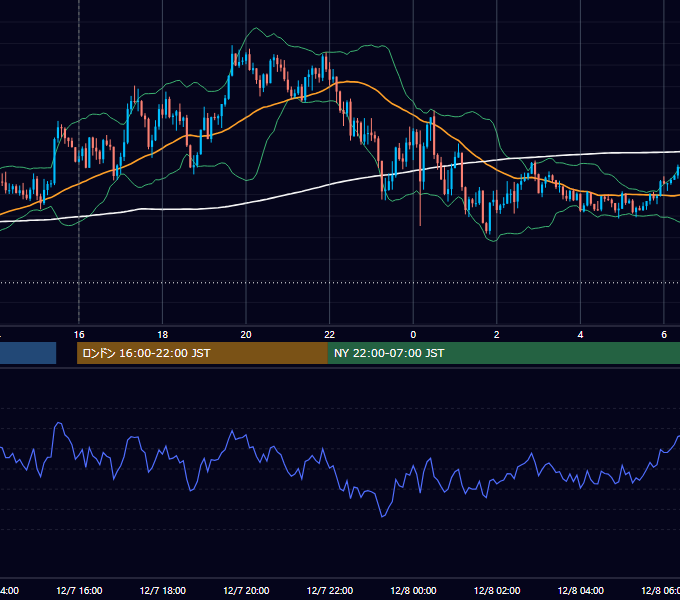
Task: Click the "12/8 04:00" date label
Action: tap(581, 591)
